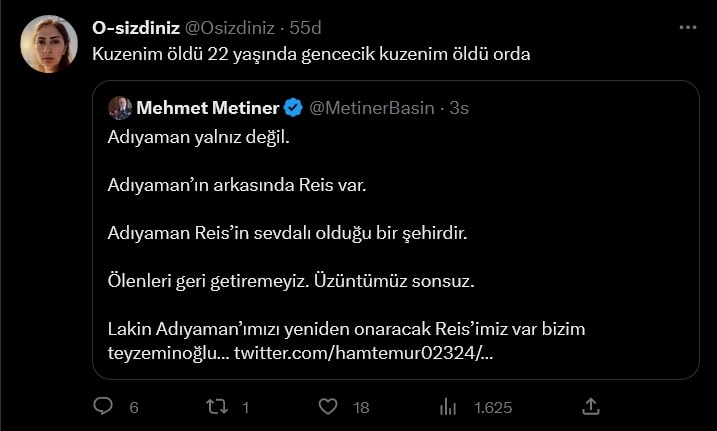Open O-sizdiniz profile picture
717x431 pixels.
pos(49,44)
